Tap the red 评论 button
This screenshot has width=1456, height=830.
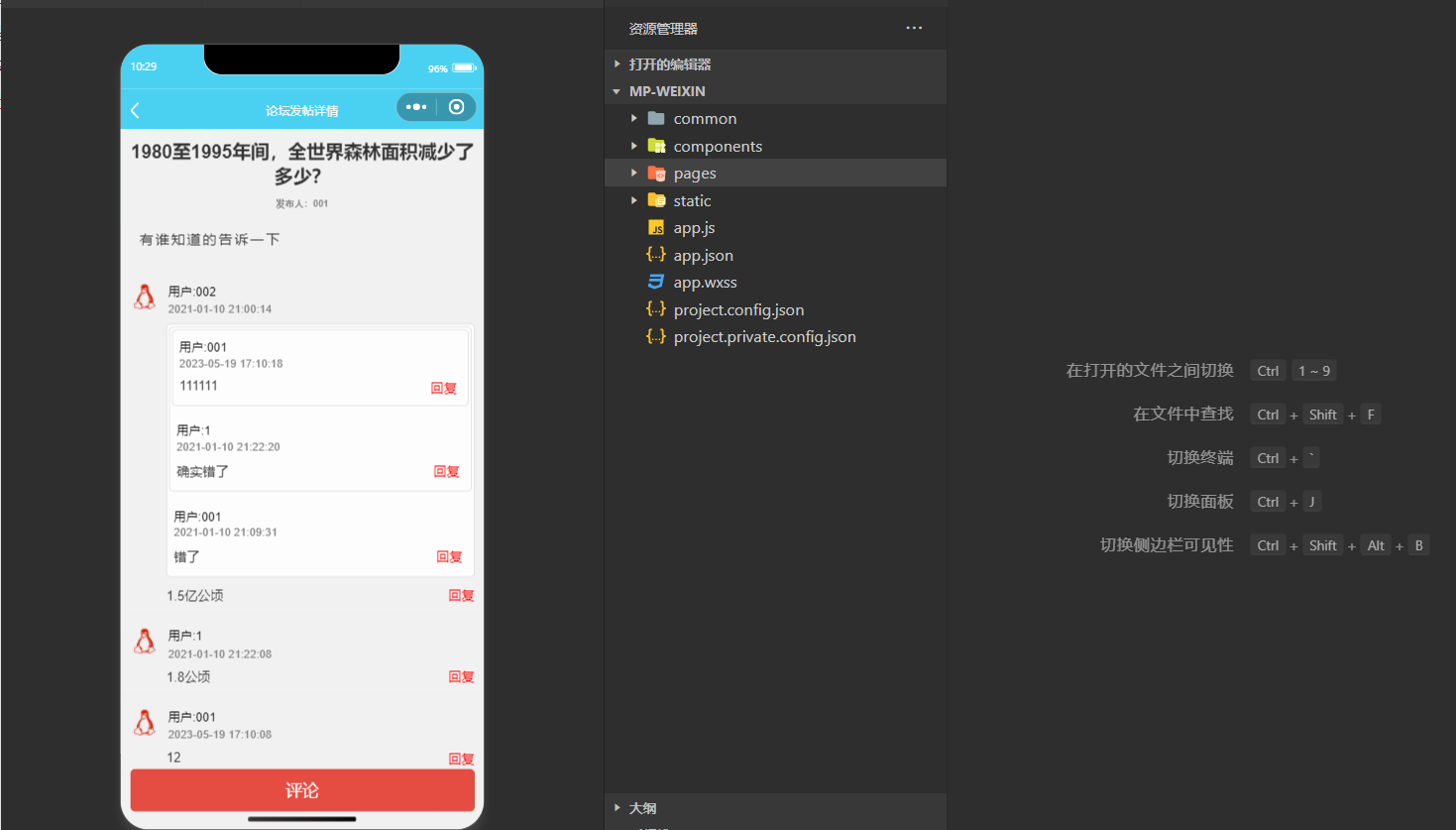[302, 790]
